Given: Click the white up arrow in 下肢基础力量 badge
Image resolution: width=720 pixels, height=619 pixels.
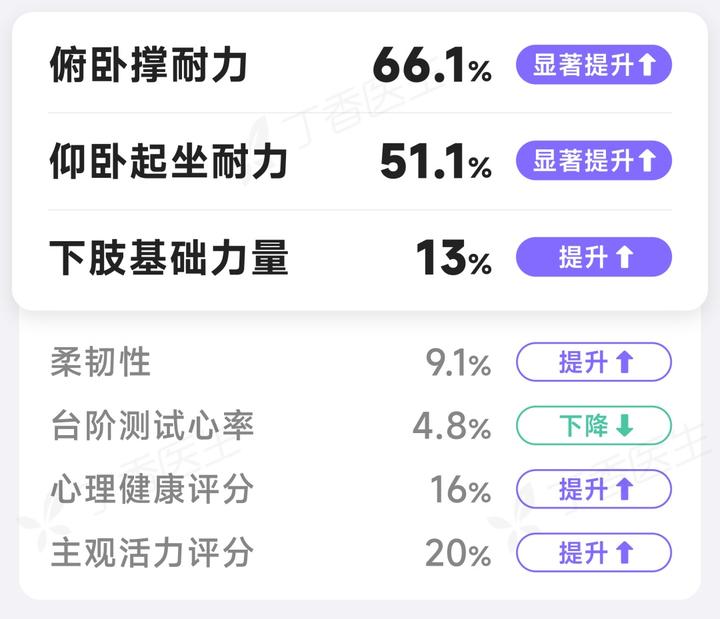Looking at the screenshot, I should pyautogui.click(x=624, y=257).
